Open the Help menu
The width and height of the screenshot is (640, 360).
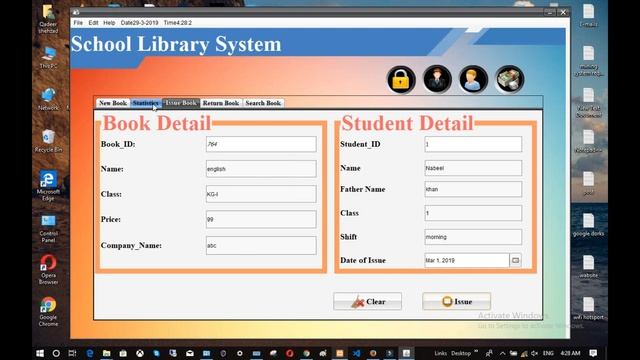tap(109, 23)
